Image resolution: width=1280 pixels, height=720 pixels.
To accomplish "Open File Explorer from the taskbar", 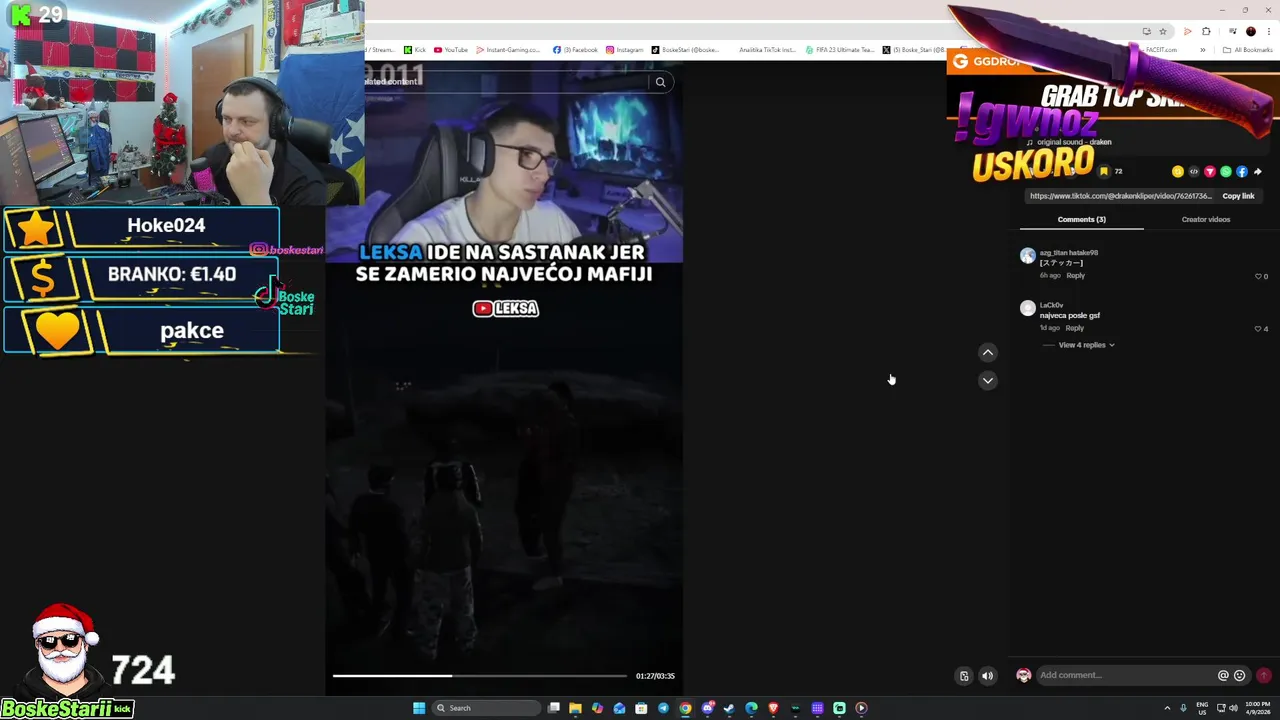I will [x=575, y=708].
